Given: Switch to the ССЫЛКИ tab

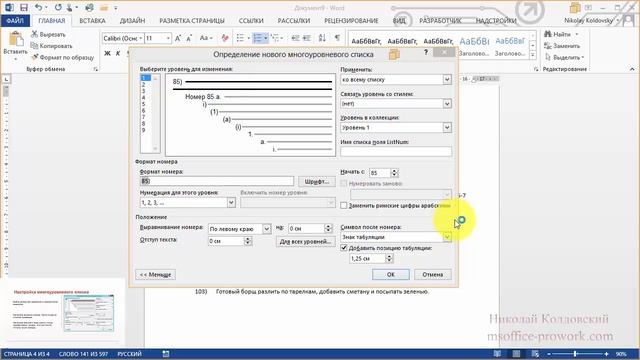Looking at the screenshot, I should click(x=251, y=20).
